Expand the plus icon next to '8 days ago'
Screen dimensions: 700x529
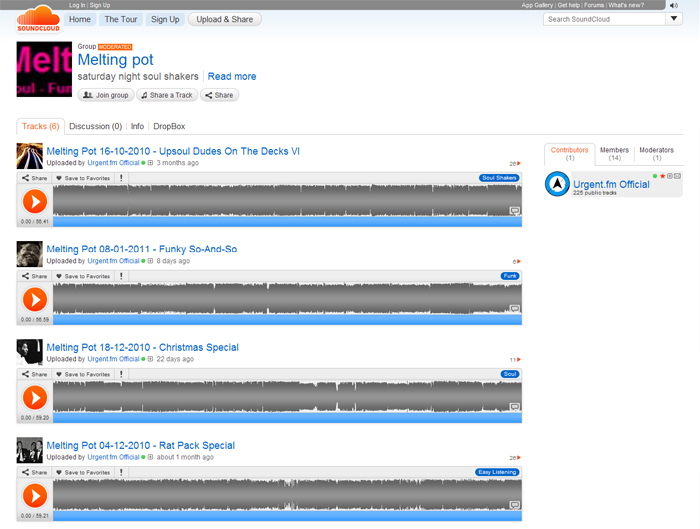(150, 261)
